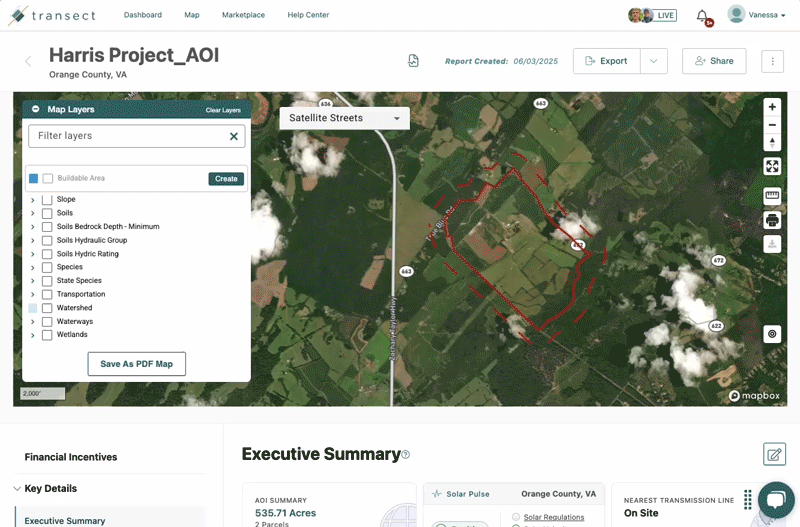The image size is (800, 527).
Task: Reset the map compass bearing
Action: click(772, 143)
